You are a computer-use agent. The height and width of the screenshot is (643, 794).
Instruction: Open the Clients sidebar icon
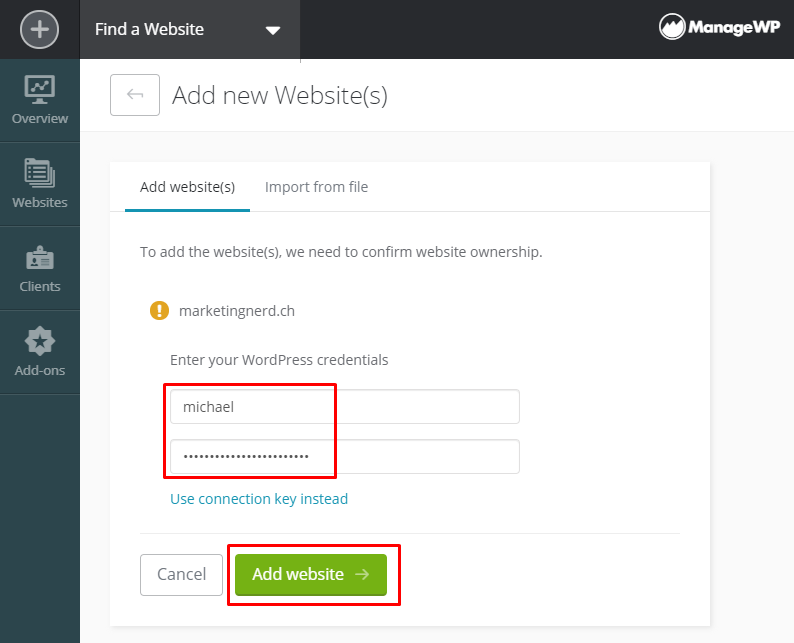(x=39, y=258)
